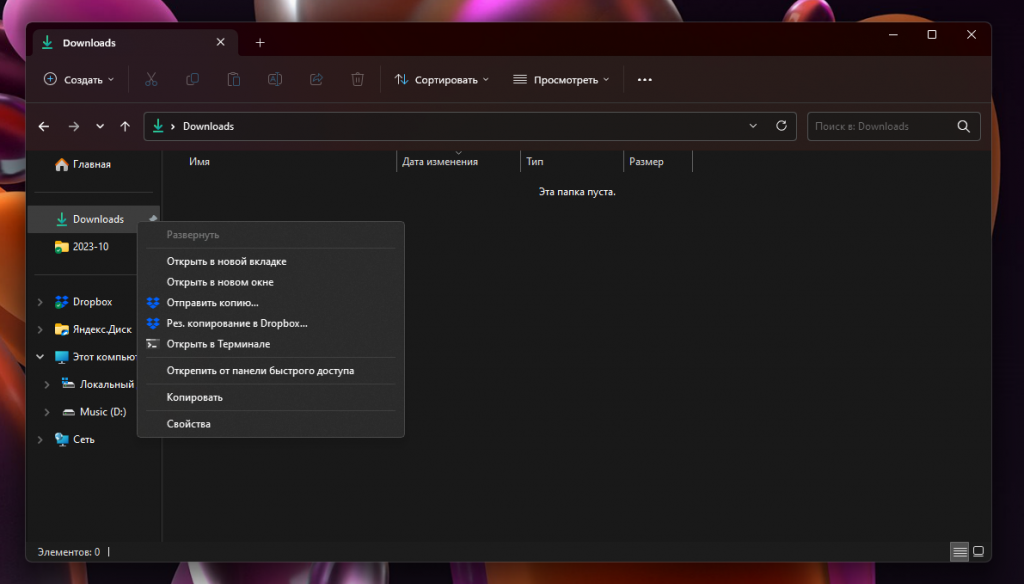Switch to large thumbnails view icon
This screenshot has height=584, width=1024.
click(978, 551)
